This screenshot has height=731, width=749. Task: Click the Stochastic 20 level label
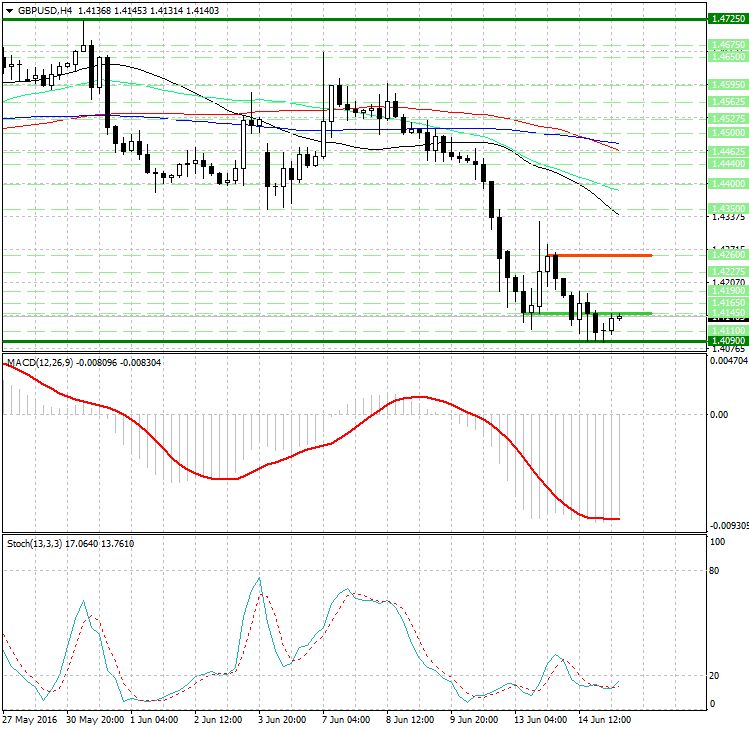[x=716, y=675]
